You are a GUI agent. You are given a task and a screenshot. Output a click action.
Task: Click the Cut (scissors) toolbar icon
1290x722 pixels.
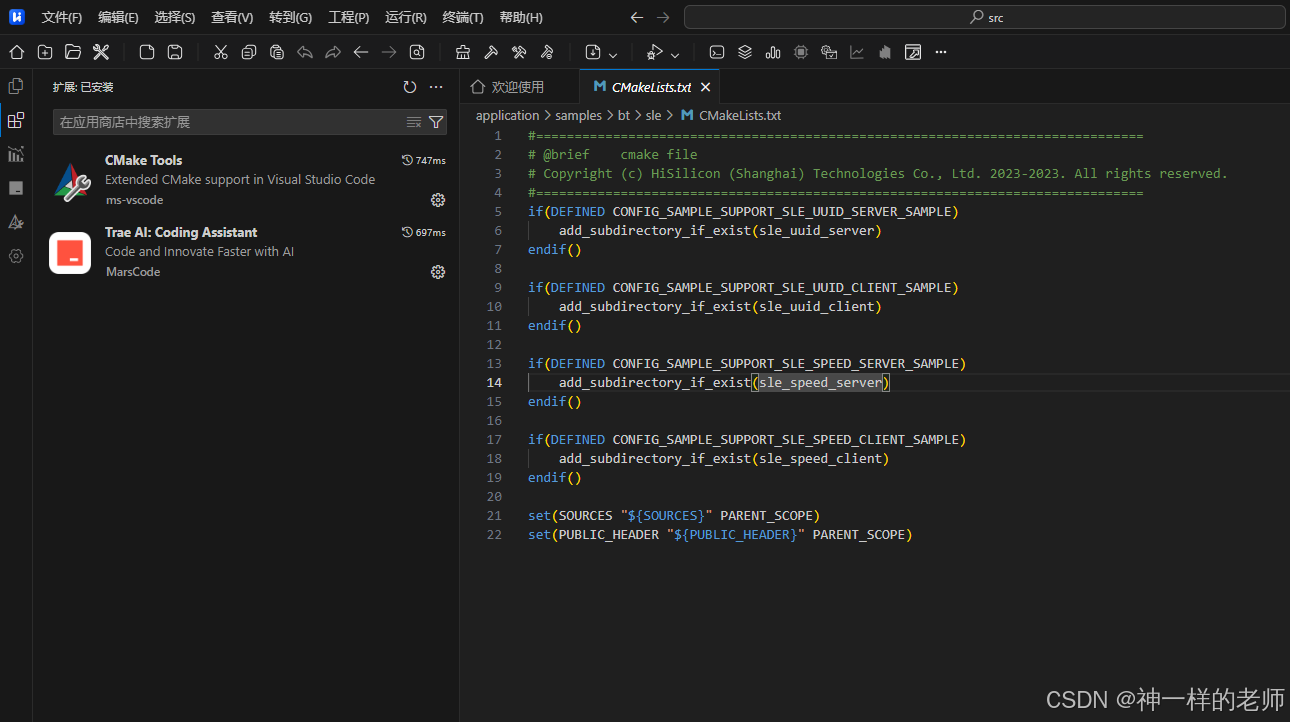pos(221,52)
